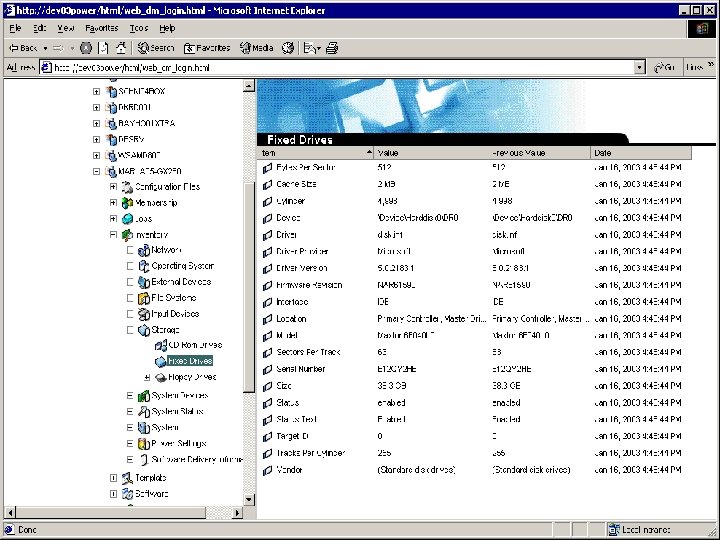Toggle the box beside Input Devices
720x540 pixels.
(x=129, y=314)
